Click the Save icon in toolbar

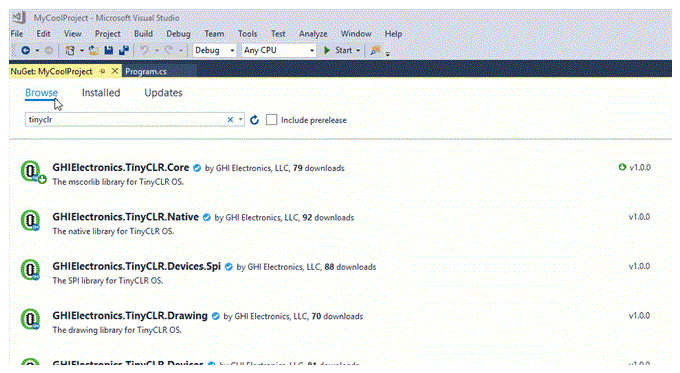point(108,50)
